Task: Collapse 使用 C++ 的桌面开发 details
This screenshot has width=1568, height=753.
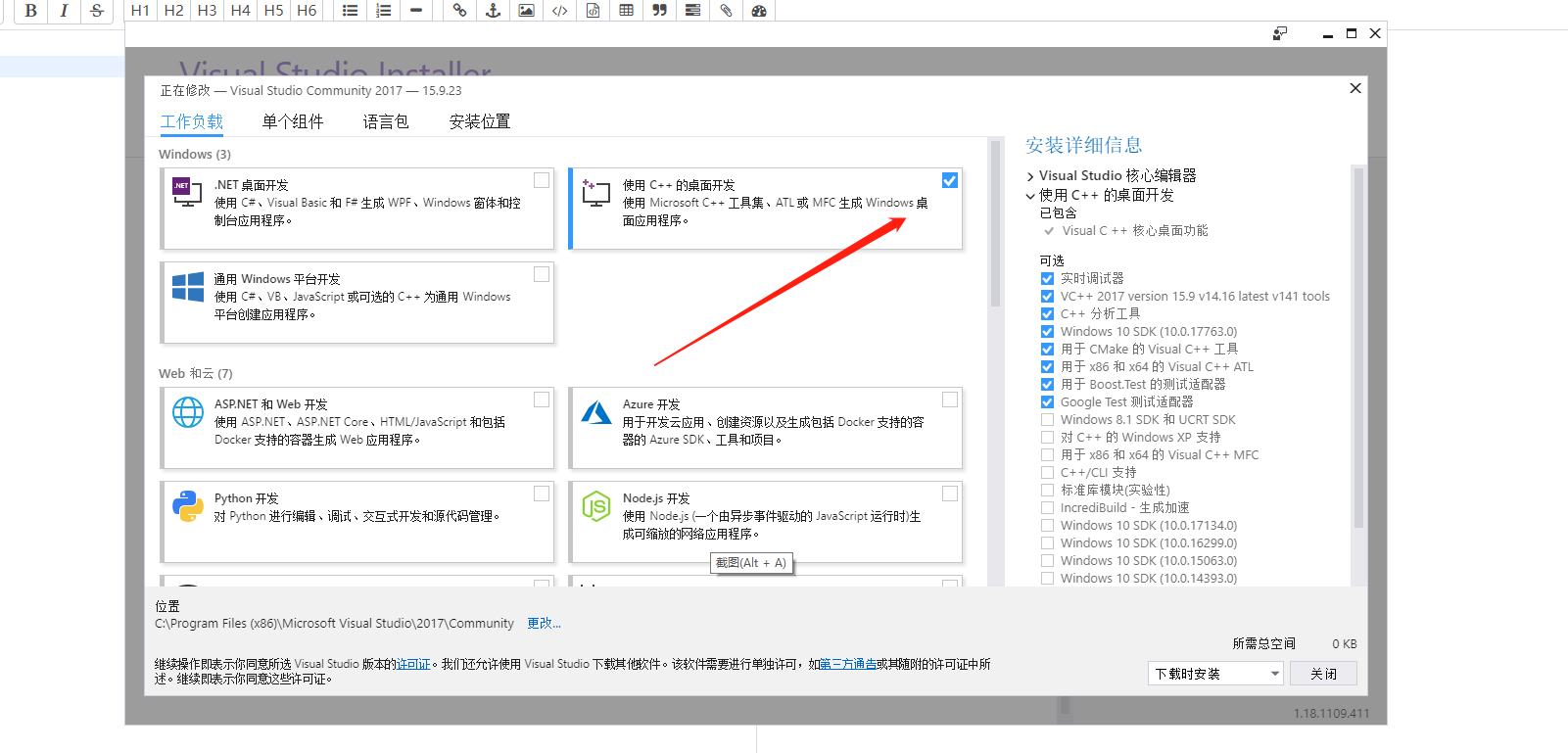Action: [1030, 196]
